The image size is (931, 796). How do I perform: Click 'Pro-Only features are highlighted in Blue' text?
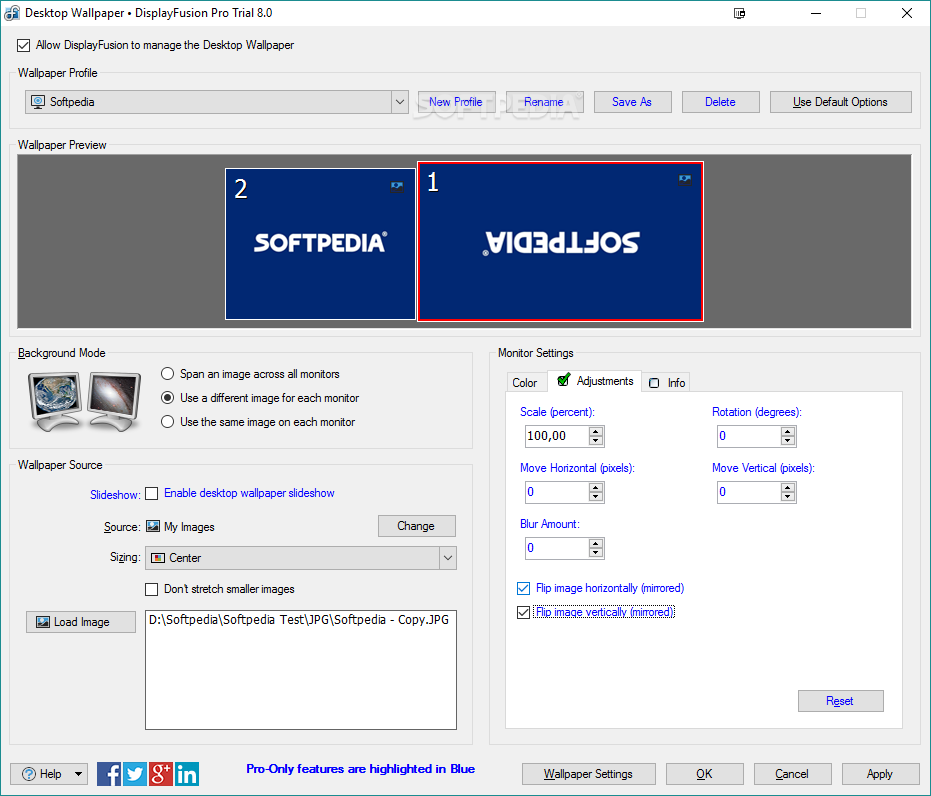click(x=360, y=769)
